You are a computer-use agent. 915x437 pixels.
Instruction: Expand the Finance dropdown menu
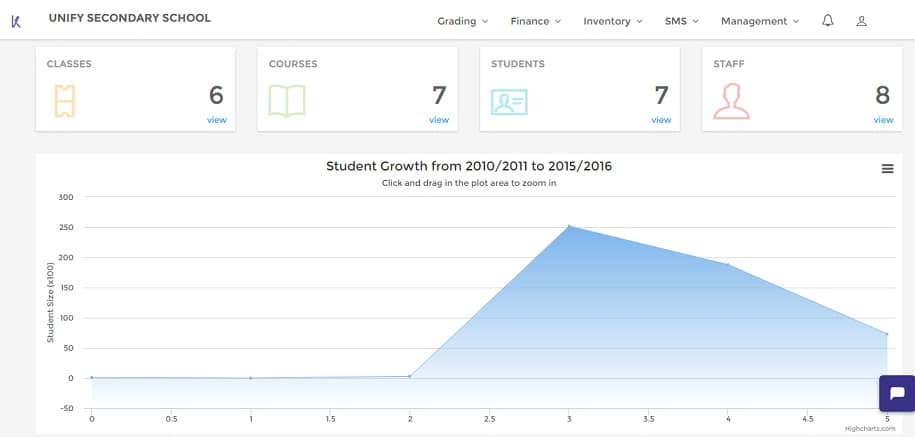coord(535,21)
